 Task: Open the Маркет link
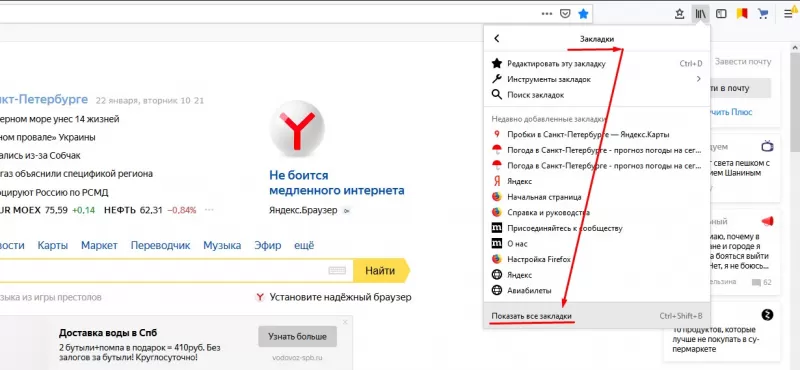coord(99,245)
